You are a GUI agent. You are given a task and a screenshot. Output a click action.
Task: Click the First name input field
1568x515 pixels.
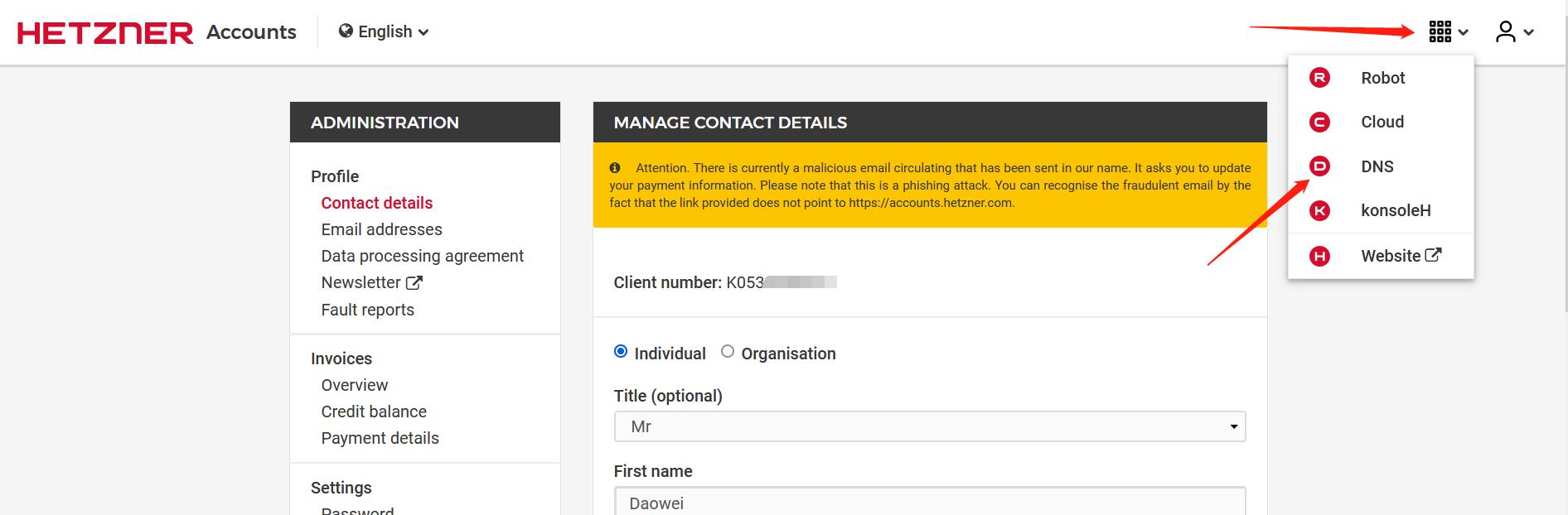[929, 503]
